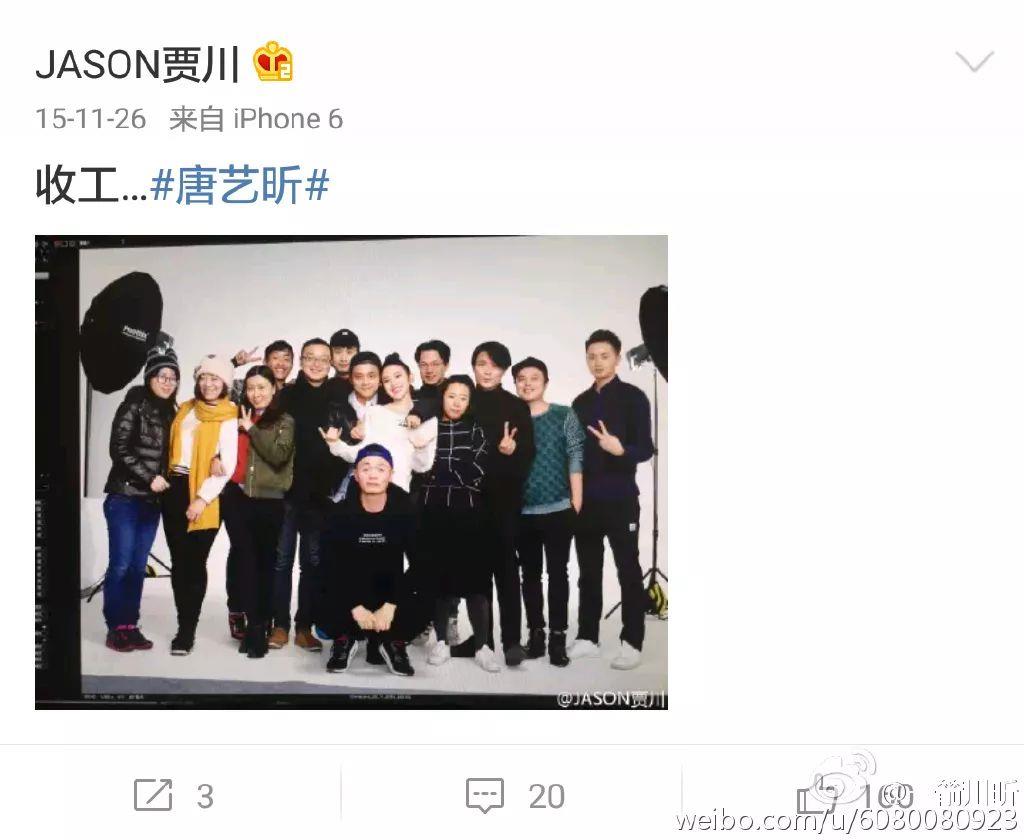Click the weibo.com/u/6080080923 watermark URL
The width and height of the screenshot is (1024, 840).
coord(847,820)
